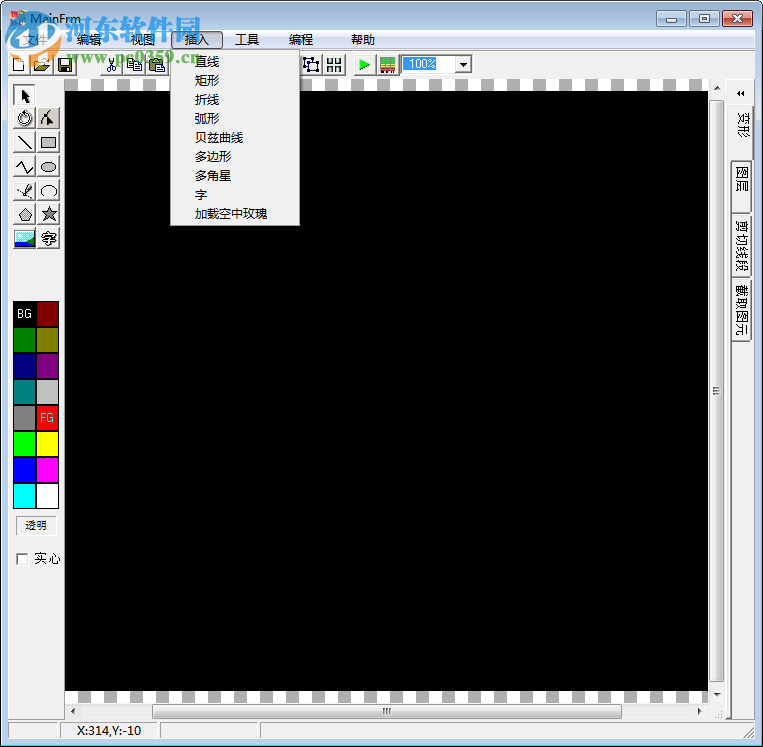Select the star shape tool
This screenshot has width=763, height=747.
click(48, 214)
